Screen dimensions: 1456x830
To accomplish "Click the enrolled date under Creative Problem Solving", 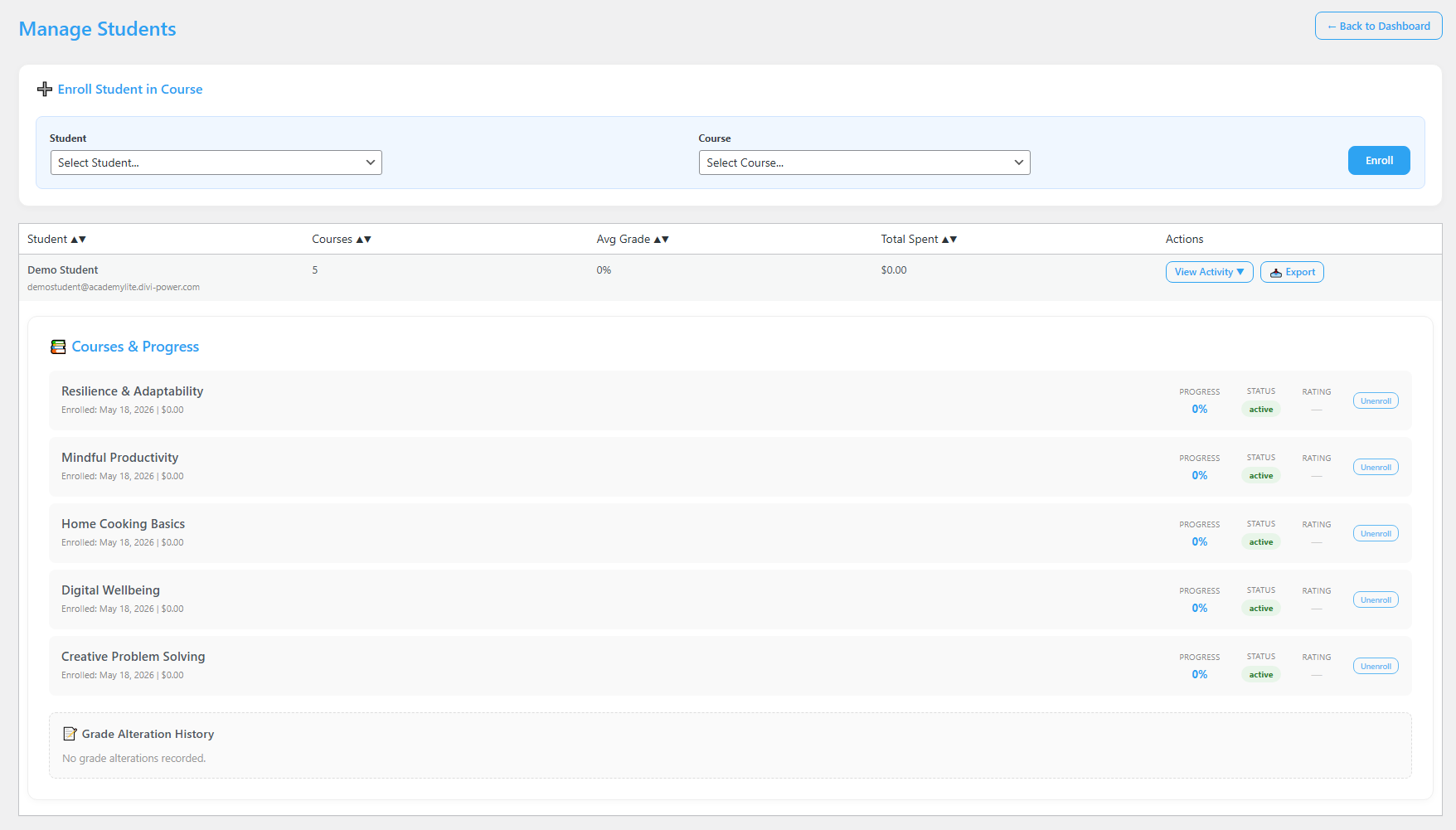I will [108, 676].
